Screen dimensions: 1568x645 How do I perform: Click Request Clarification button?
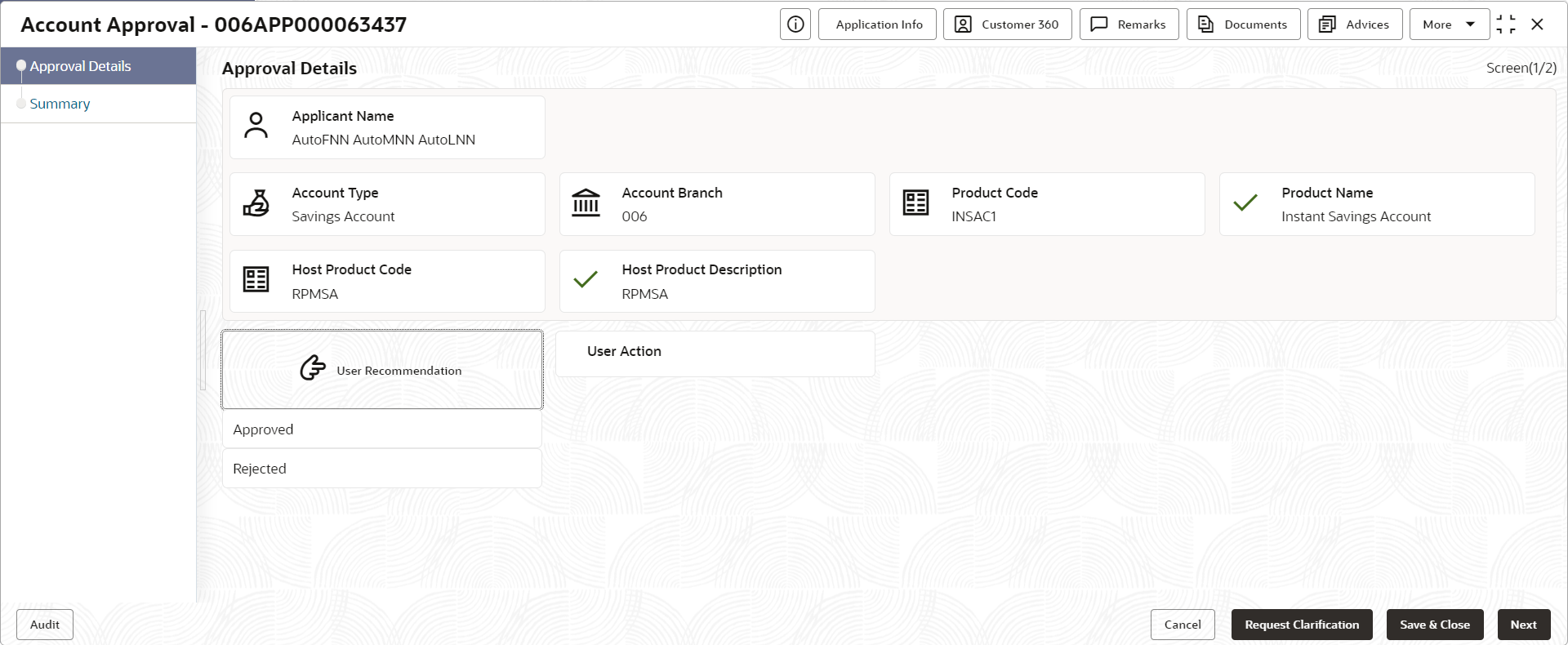click(1302, 625)
